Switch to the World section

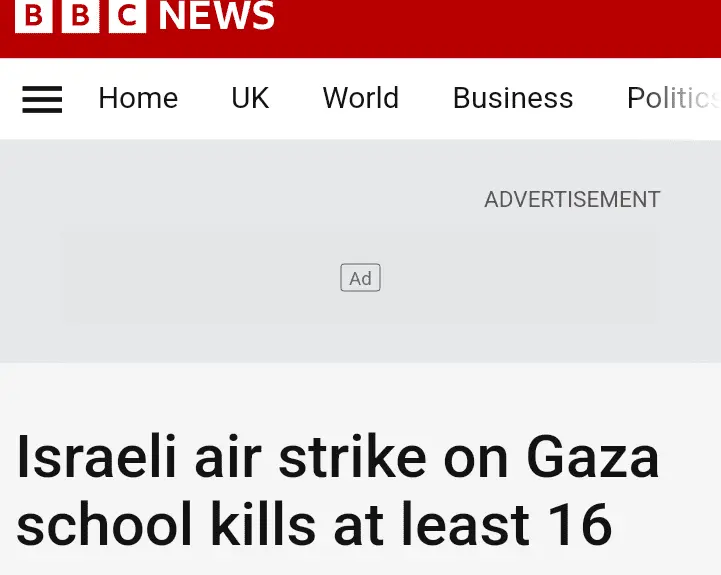click(360, 98)
